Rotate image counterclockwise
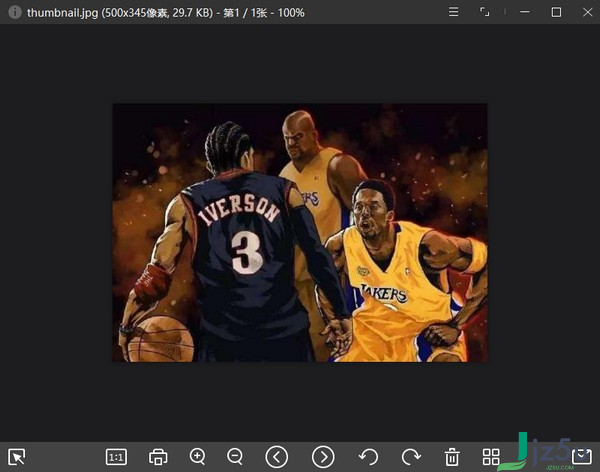 (368, 457)
